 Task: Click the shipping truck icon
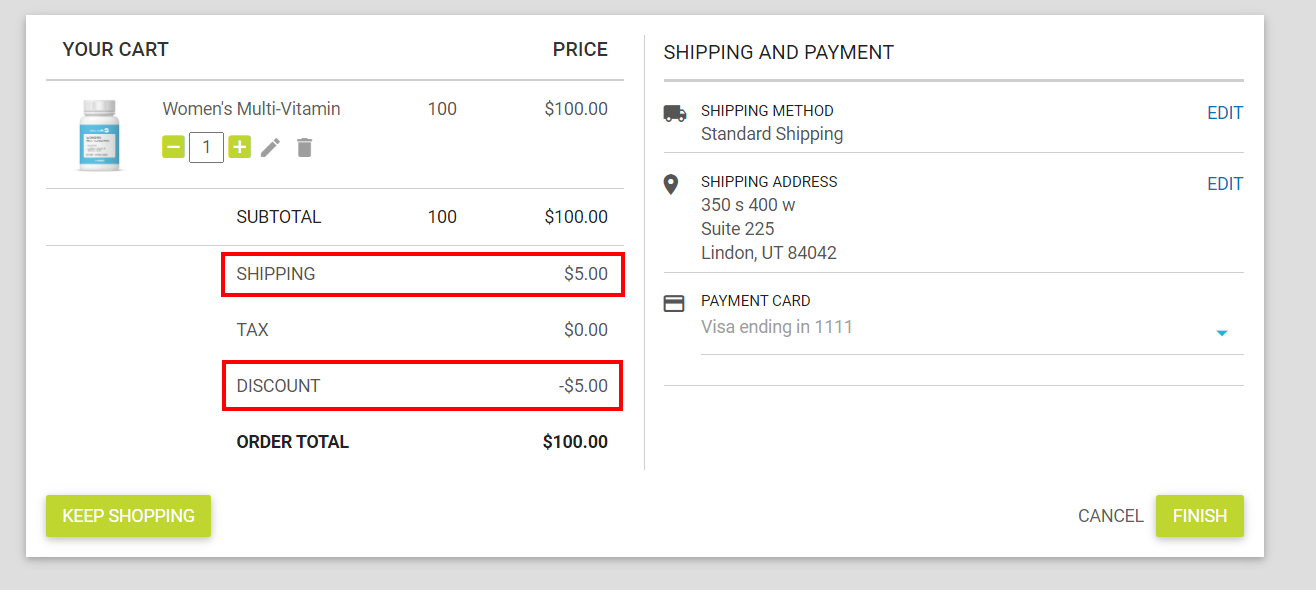pos(675,113)
